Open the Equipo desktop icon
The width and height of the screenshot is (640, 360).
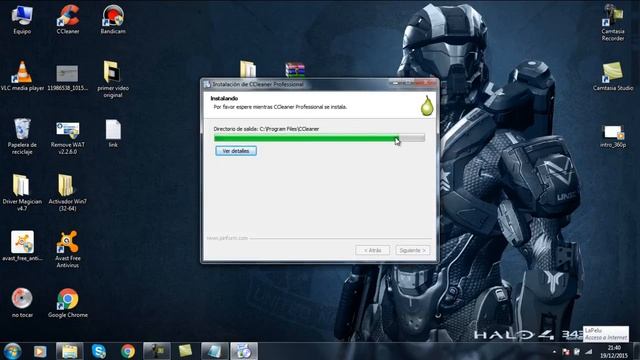tap(22, 19)
